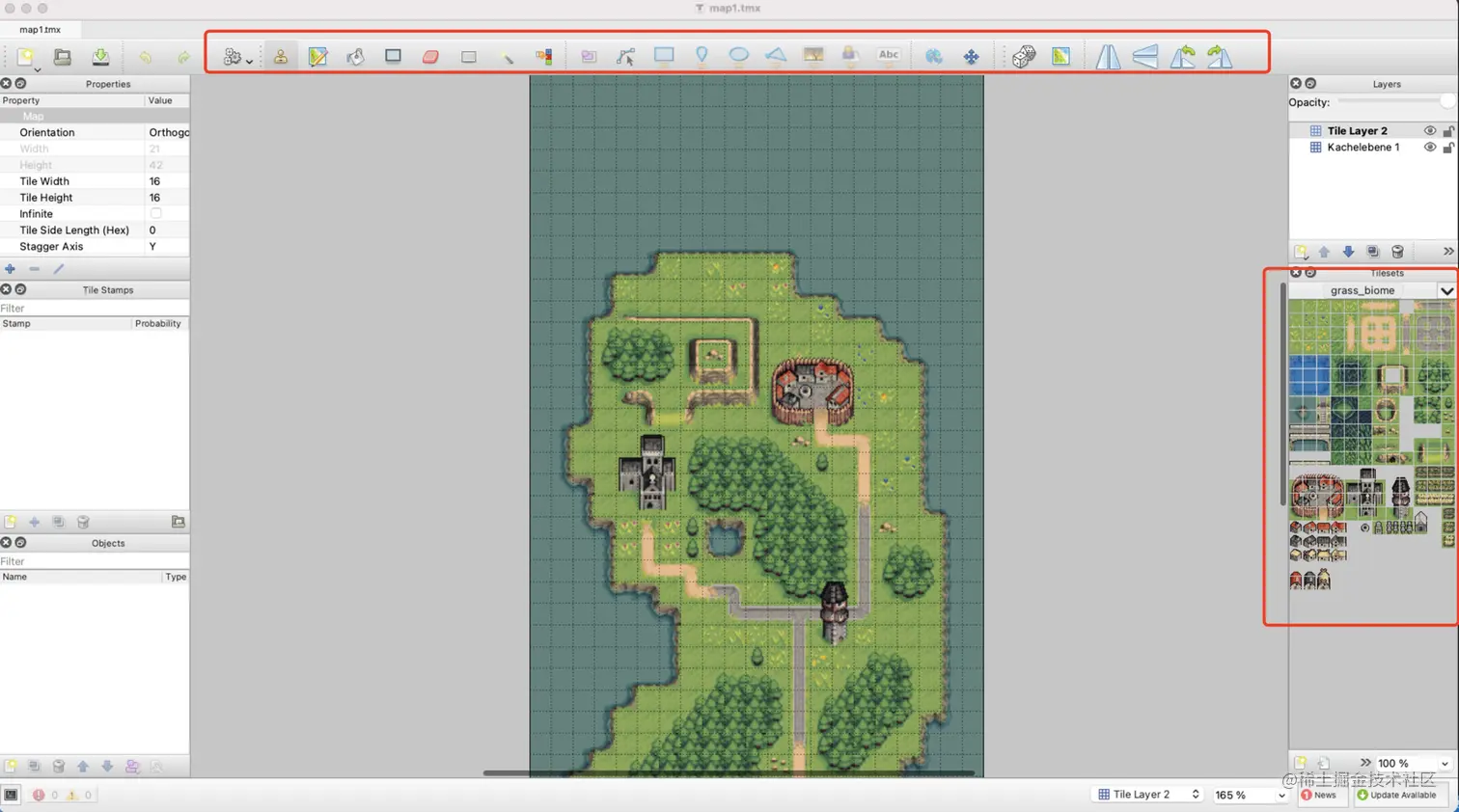
Task: Select the Edit Polygons tool
Action: pyautogui.click(x=625, y=57)
